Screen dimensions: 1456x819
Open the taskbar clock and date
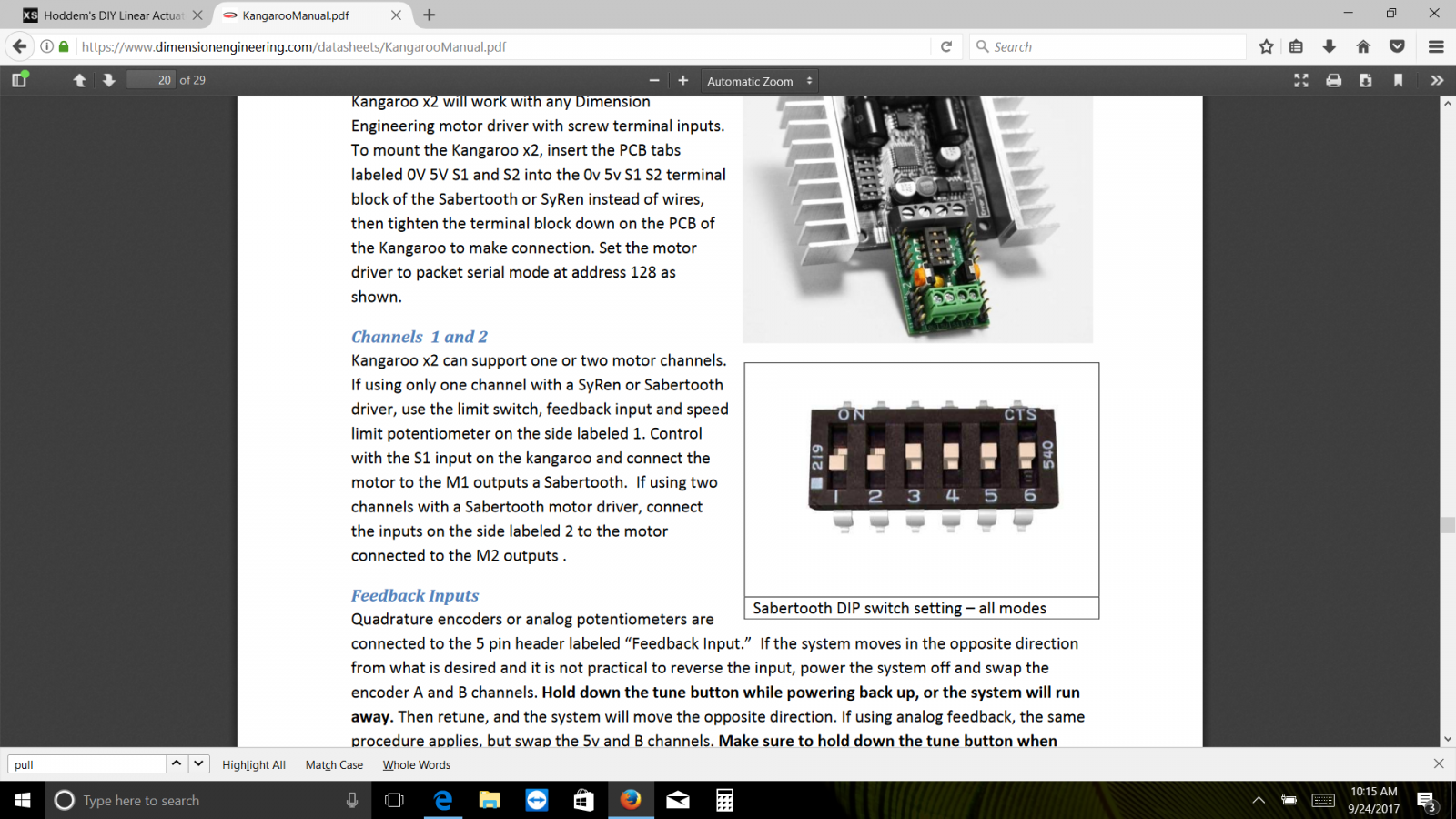pos(1373,800)
